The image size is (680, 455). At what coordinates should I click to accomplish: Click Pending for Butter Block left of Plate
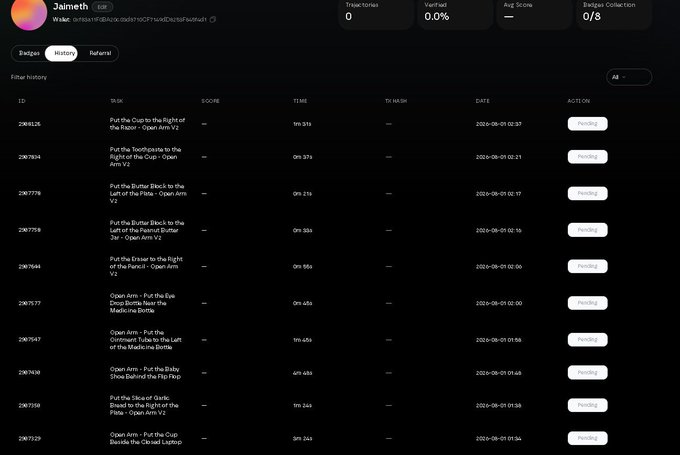587,193
